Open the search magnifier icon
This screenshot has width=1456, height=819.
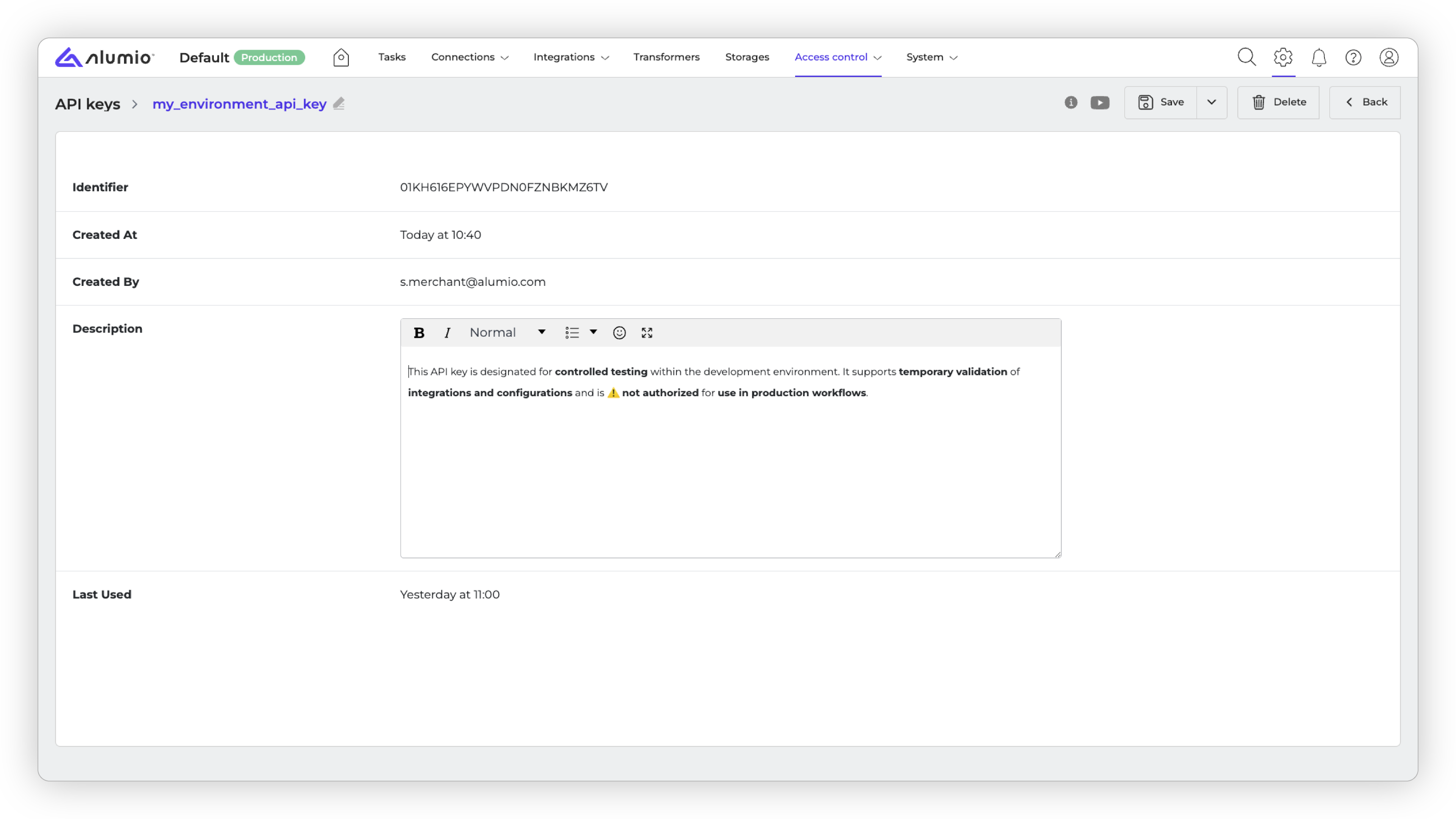click(1246, 57)
